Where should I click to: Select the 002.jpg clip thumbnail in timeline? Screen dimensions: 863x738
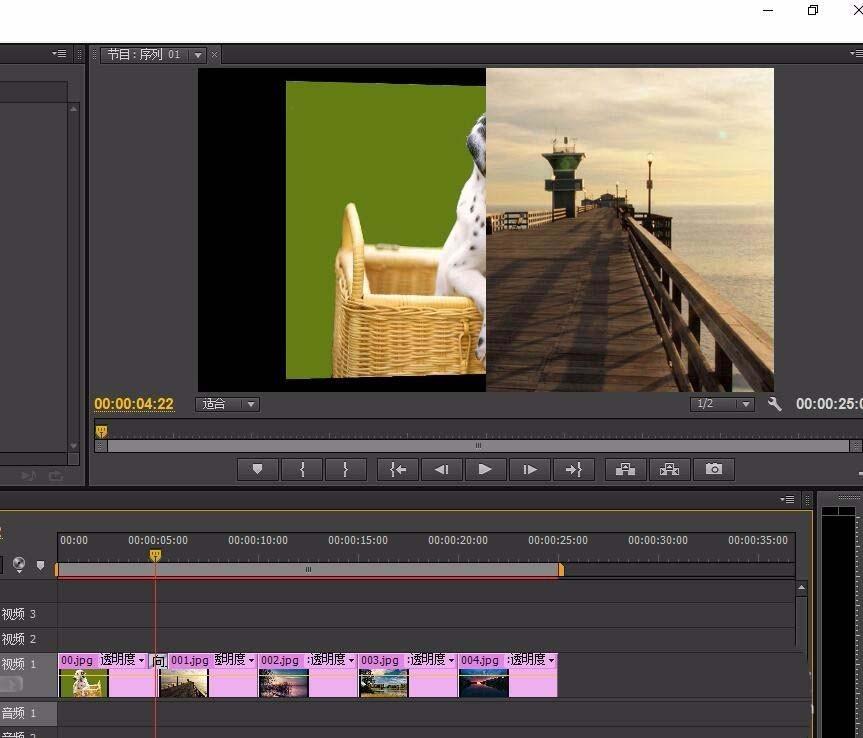click(x=283, y=683)
